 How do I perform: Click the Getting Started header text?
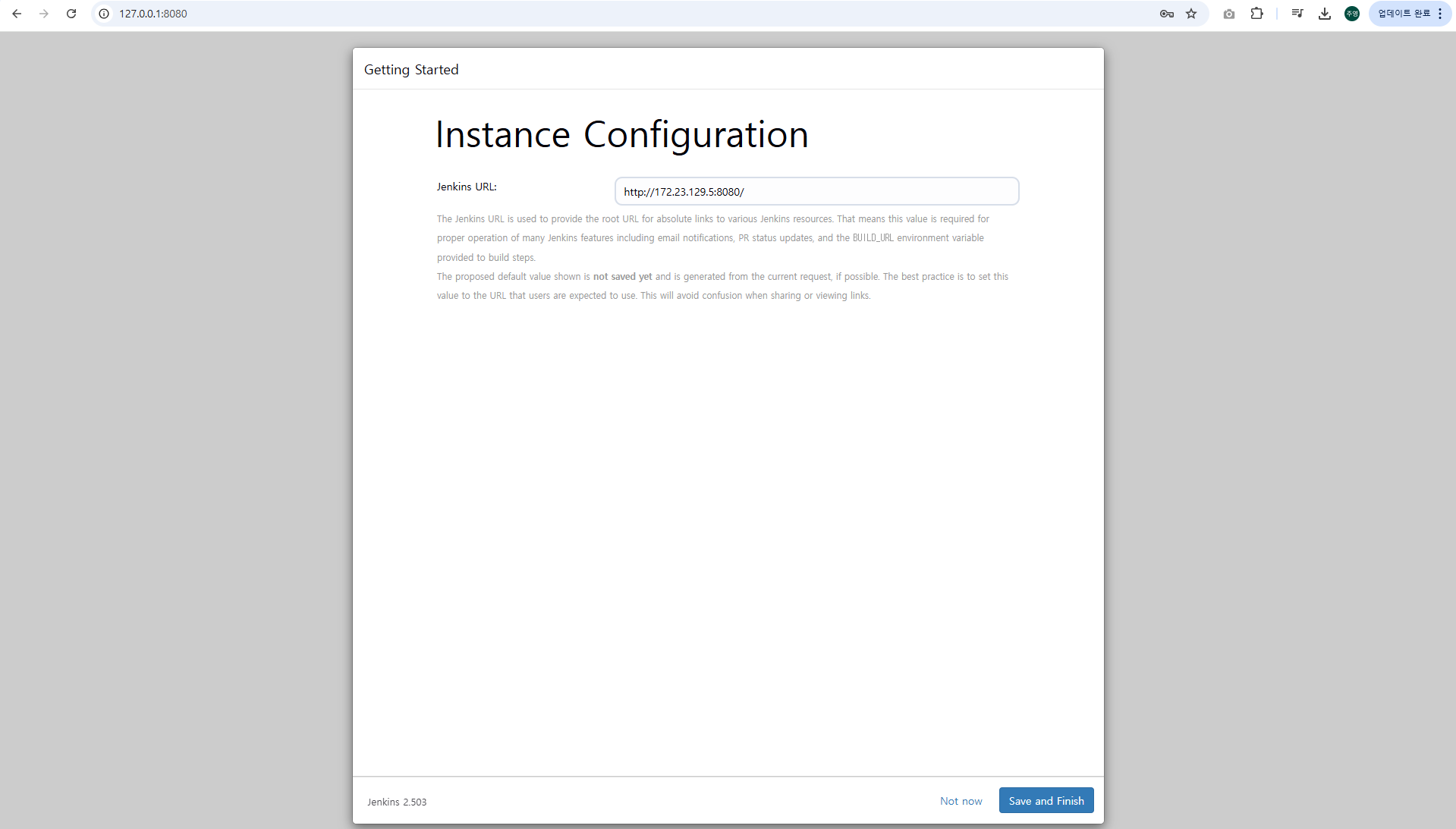[x=411, y=70]
